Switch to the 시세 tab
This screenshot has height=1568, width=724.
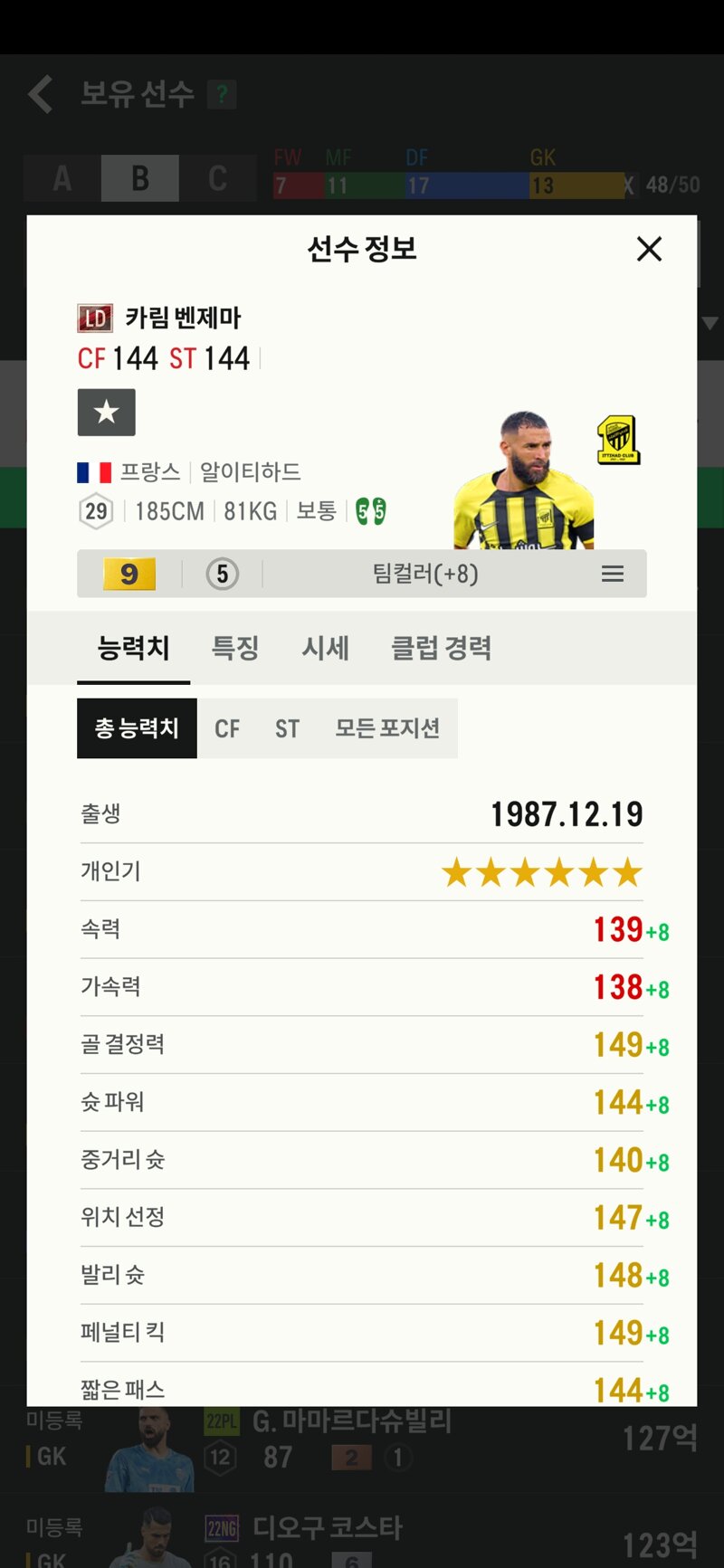click(326, 648)
